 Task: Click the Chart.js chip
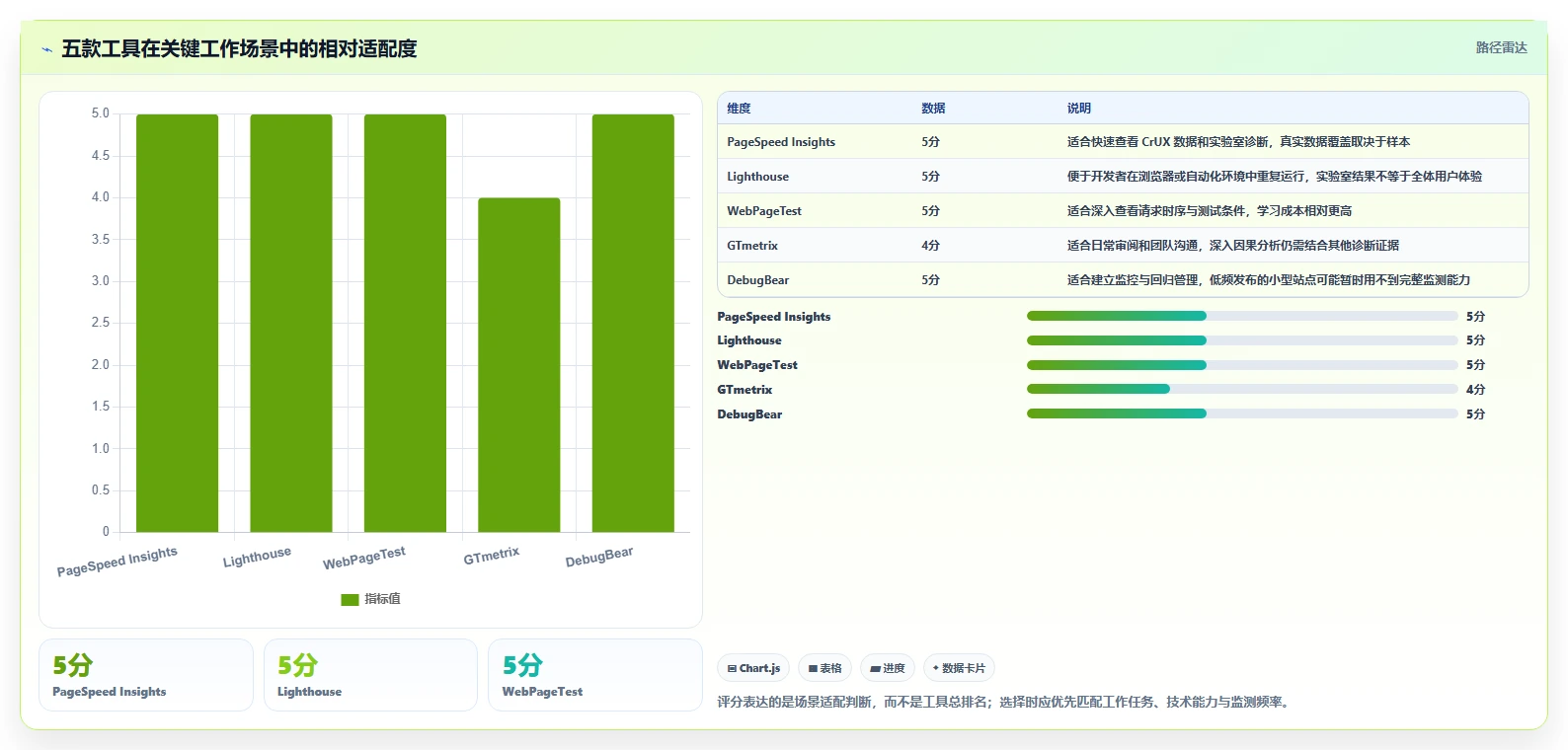[x=753, y=668]
